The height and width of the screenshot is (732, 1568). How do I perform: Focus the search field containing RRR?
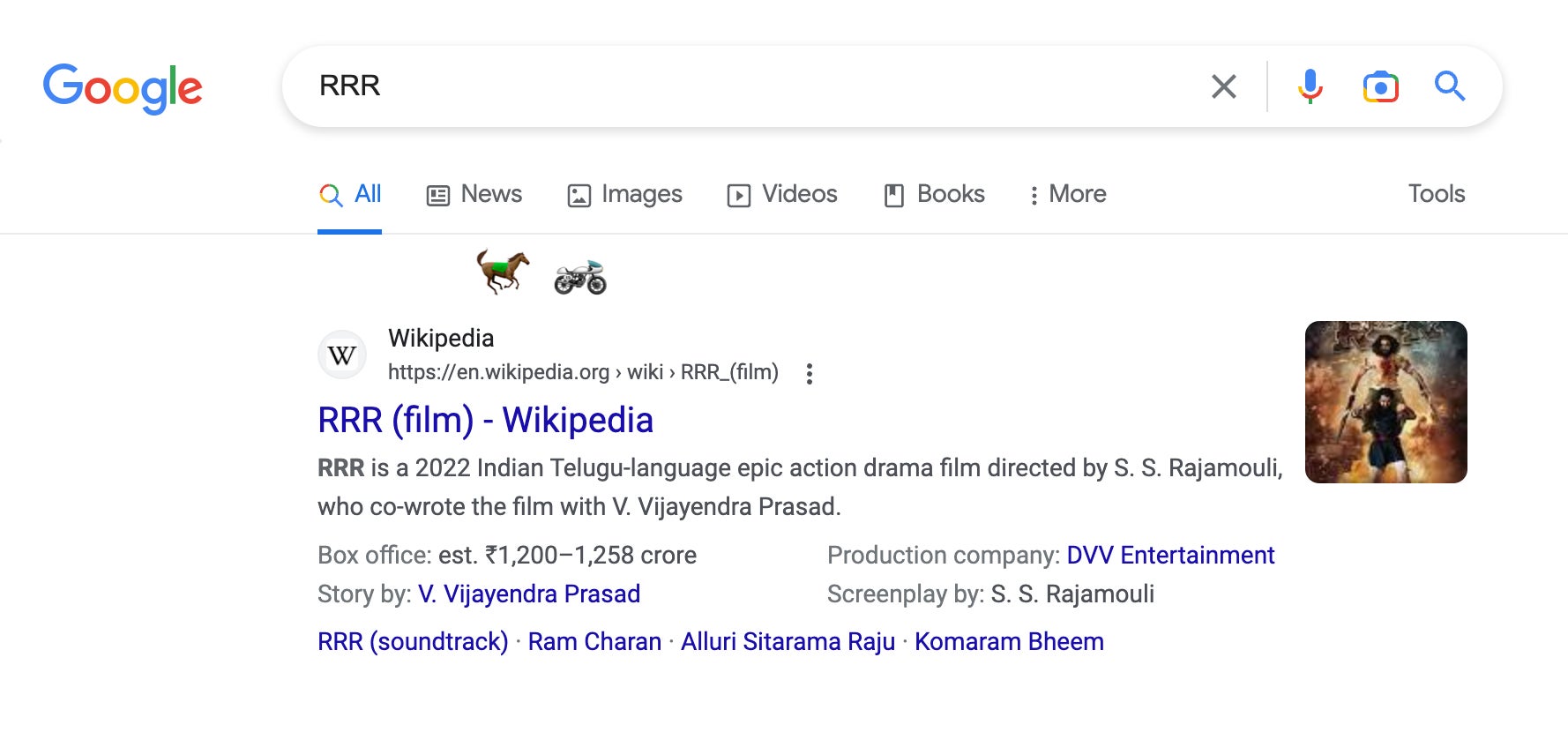tap(750, 86)
